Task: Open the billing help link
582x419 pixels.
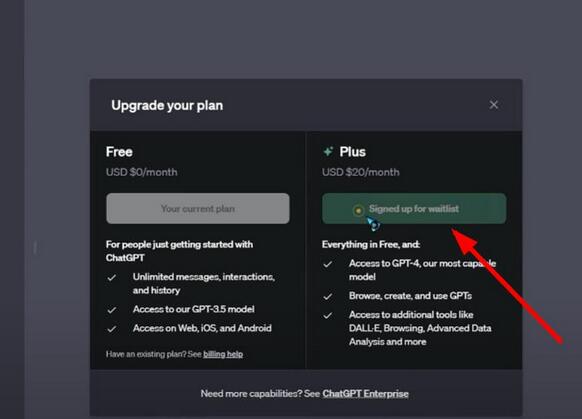Action: pos(223,354)
